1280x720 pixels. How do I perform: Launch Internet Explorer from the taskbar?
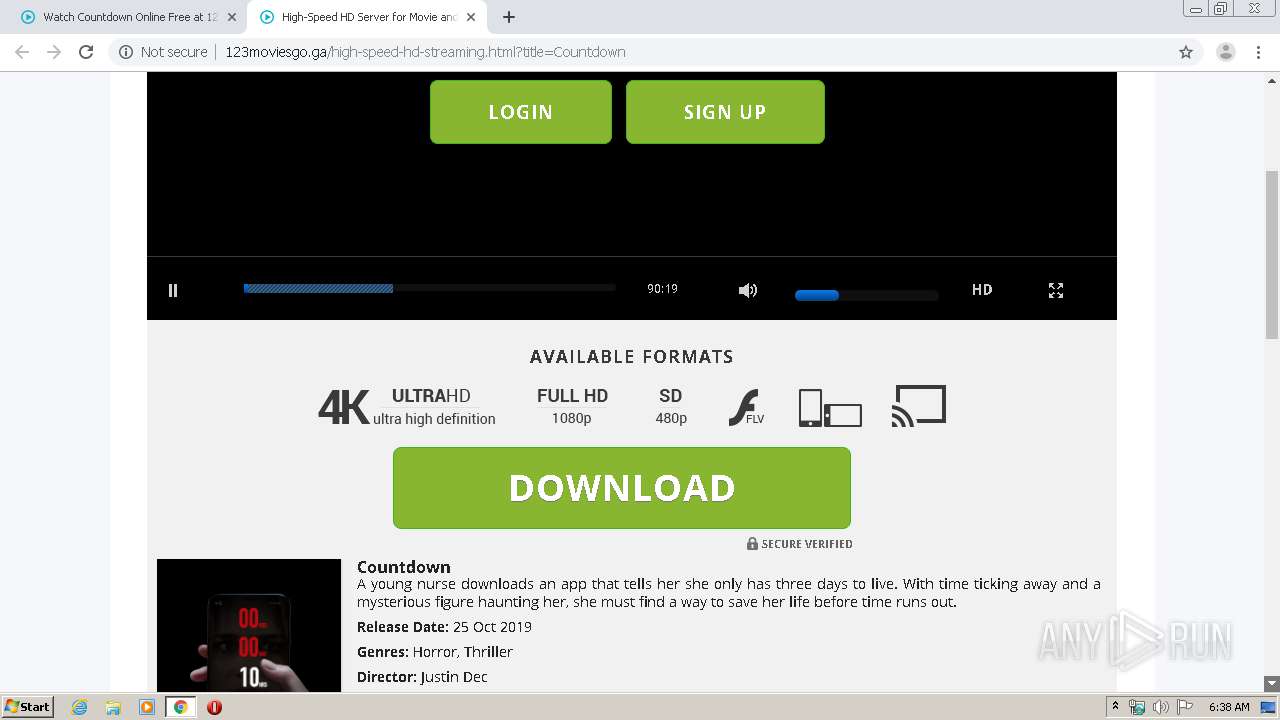pos(80,707)
